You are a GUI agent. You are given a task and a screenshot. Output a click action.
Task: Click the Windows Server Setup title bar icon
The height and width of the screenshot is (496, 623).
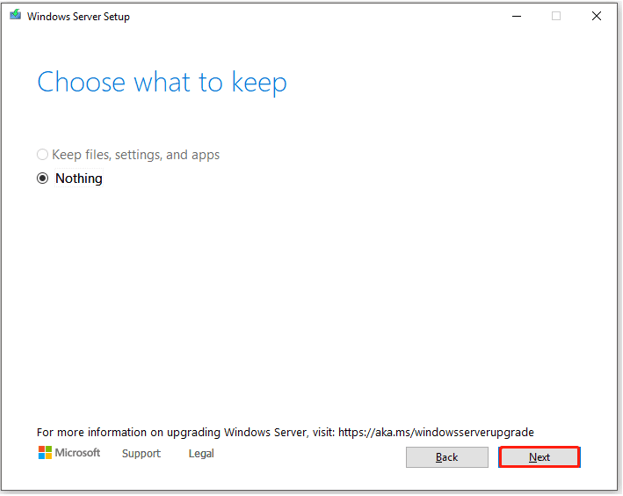[15, 15]
